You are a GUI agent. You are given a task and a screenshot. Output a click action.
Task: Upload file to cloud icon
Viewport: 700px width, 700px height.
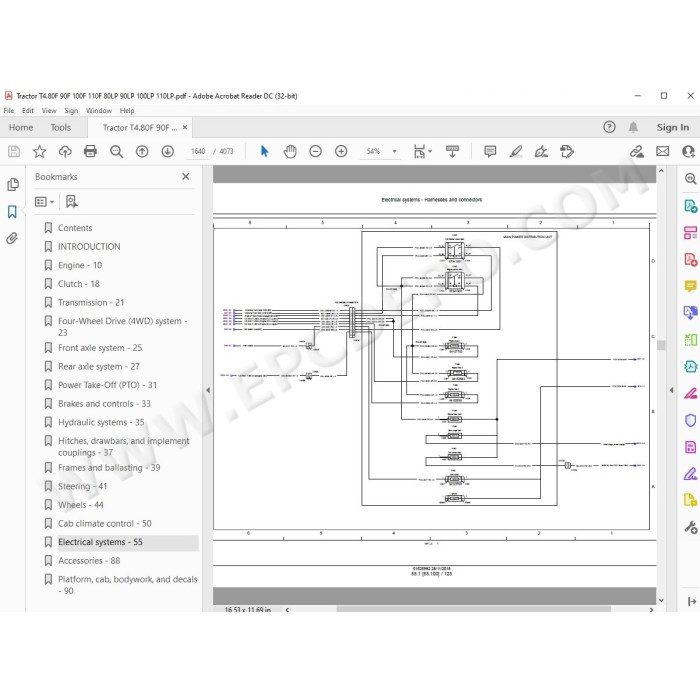click(x=65, y=152)
